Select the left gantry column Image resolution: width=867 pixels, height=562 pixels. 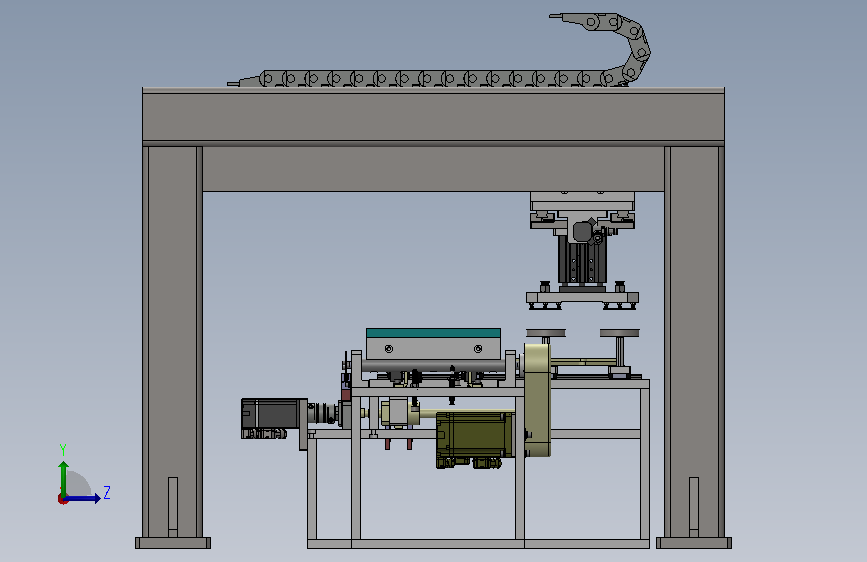click(173, 341)
